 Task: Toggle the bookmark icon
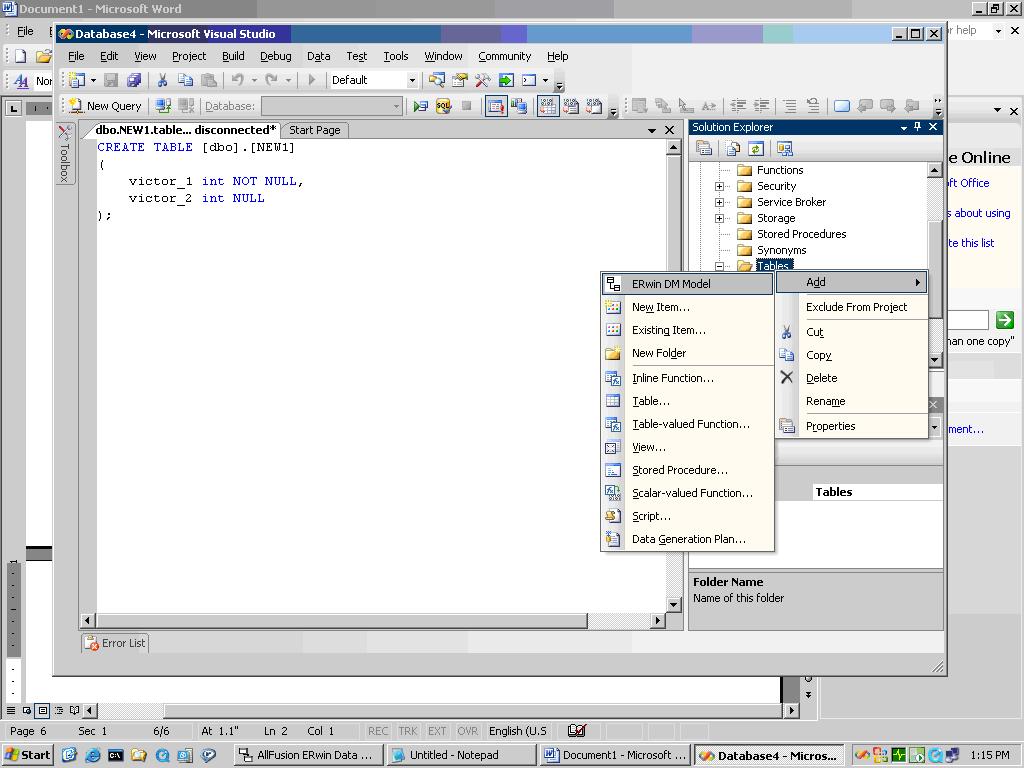click(x=842, y=106)
